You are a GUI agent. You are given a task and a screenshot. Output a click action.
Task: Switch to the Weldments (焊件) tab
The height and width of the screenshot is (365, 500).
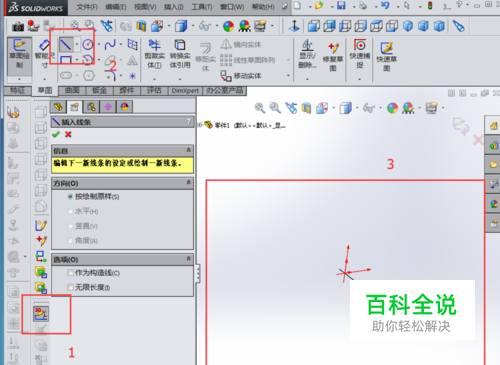pos(127,90)
